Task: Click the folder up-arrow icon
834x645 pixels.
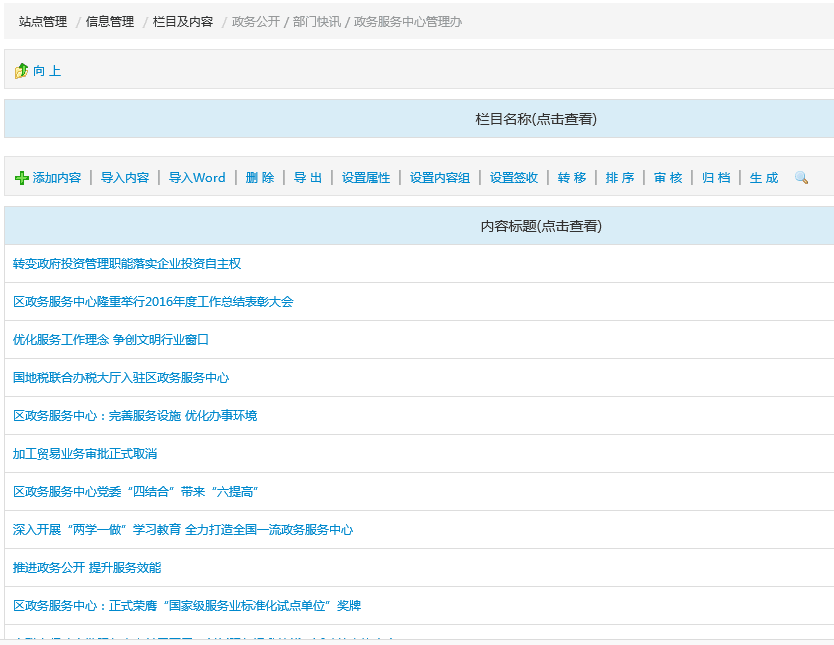Action: pyautogui.click(x=21, y=71)
